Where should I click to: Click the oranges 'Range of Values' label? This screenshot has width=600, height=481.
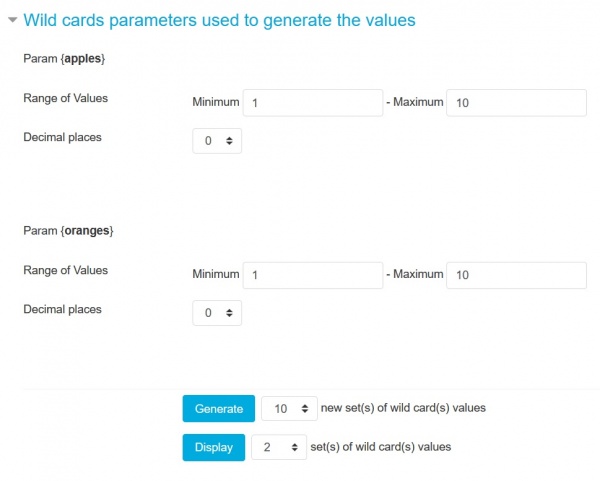65,270
